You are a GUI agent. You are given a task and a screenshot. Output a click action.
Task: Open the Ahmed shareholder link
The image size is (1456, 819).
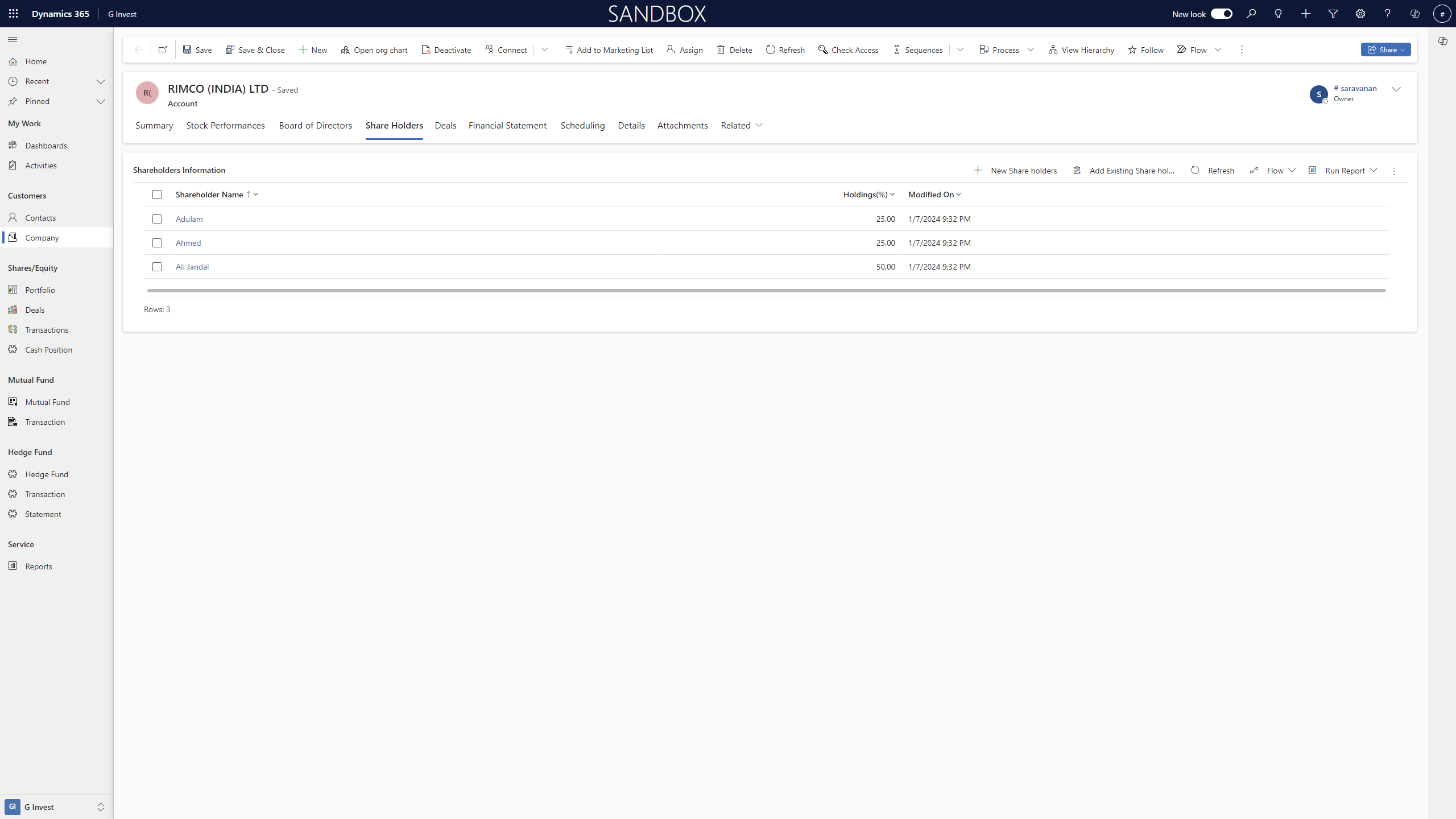click(x=188, y=243)
